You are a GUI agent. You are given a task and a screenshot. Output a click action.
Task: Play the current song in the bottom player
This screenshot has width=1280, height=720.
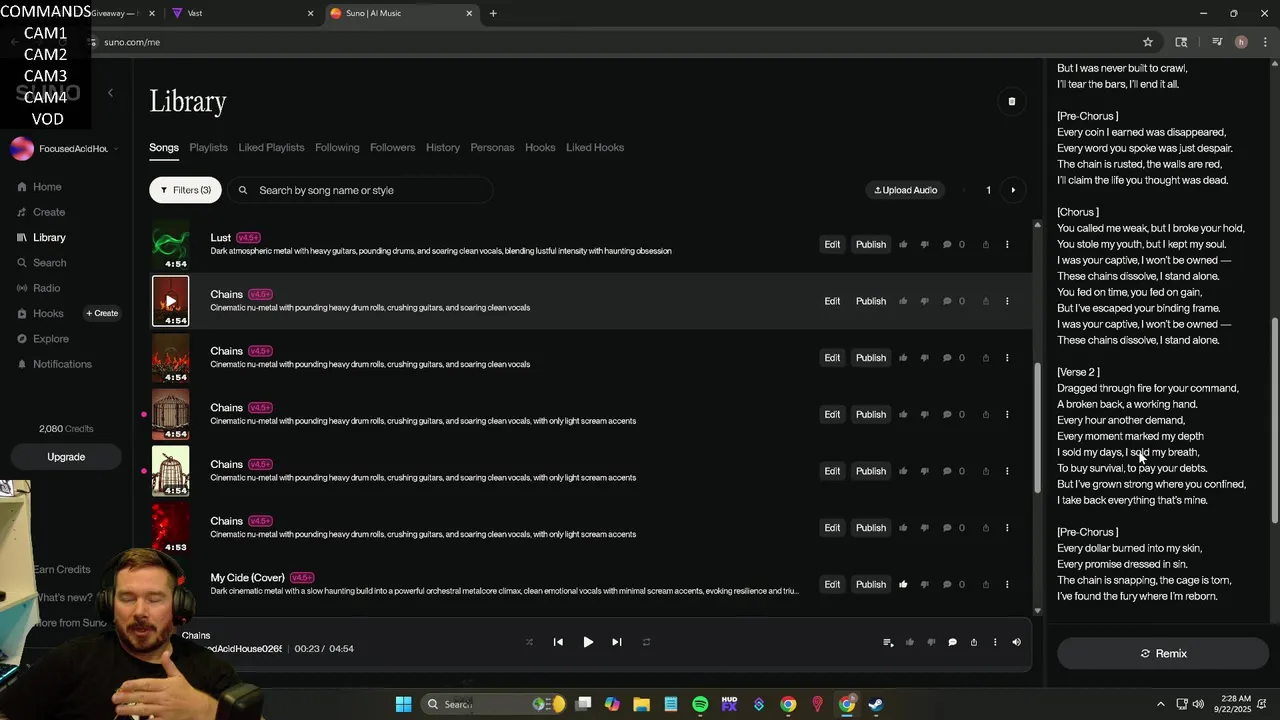[x=588, y=642]
